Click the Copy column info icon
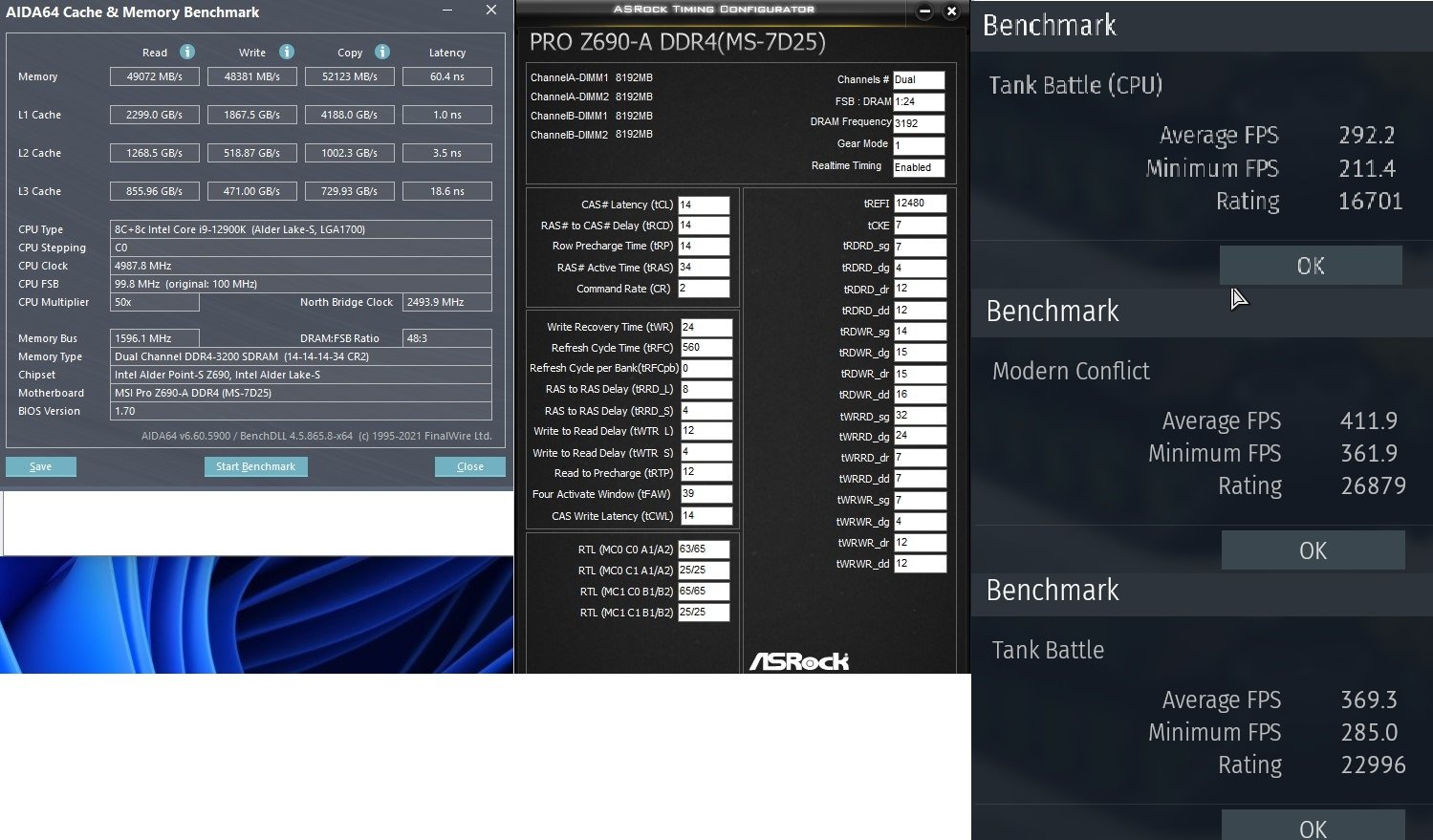 (382, 52)
